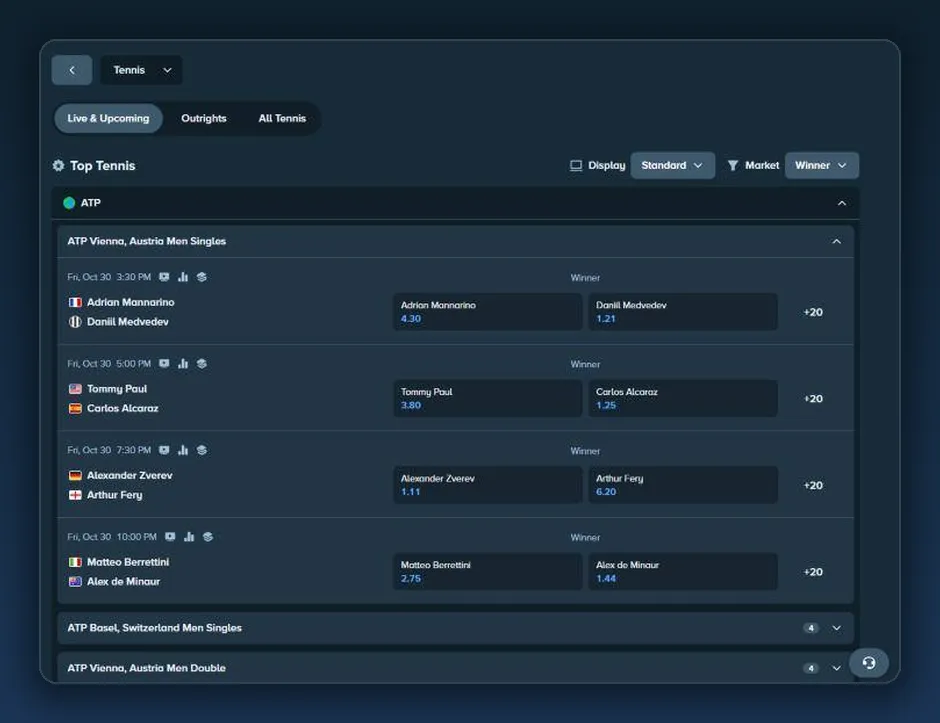Collapse the ATP section
The height and width of the screenshot is (723, 940).
click(x=842, y=203)
